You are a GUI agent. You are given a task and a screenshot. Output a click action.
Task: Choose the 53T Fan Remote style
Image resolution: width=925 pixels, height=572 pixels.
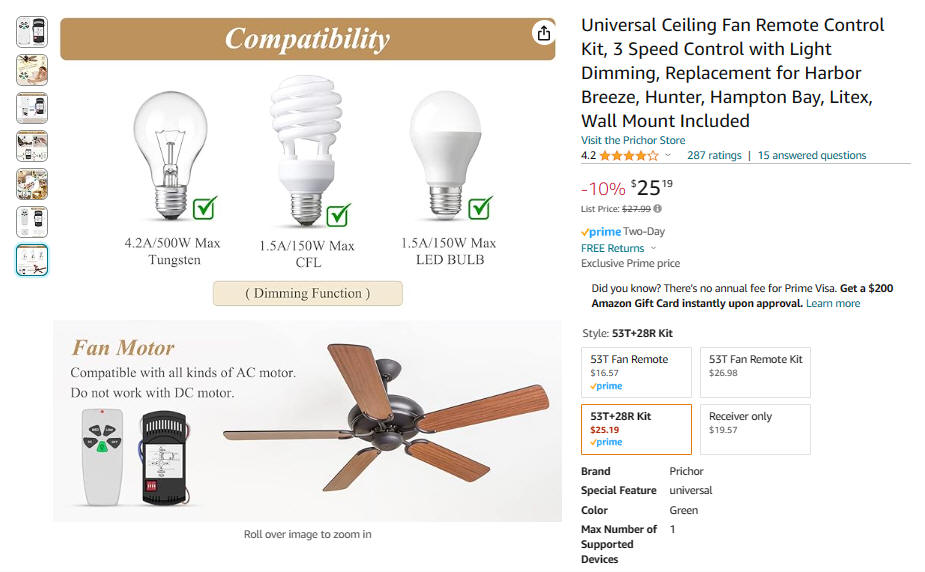click(636, 372)
